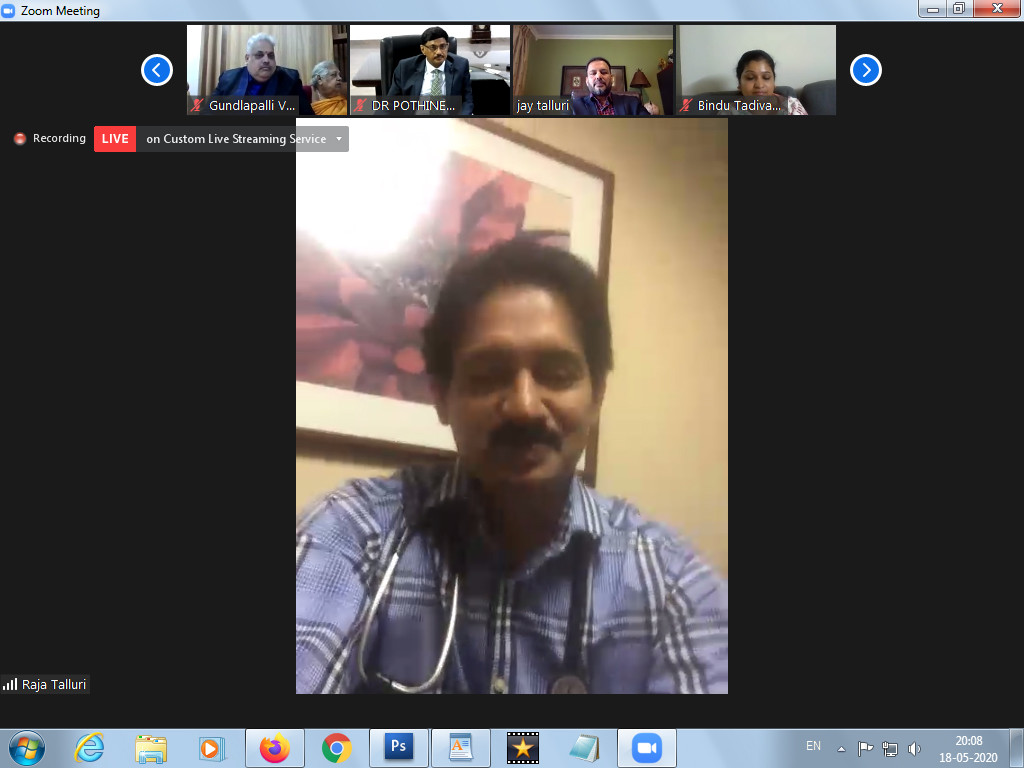Click the Recording indicator
This screenshot has width=1024, height=768.
click(x=50, y=139)
